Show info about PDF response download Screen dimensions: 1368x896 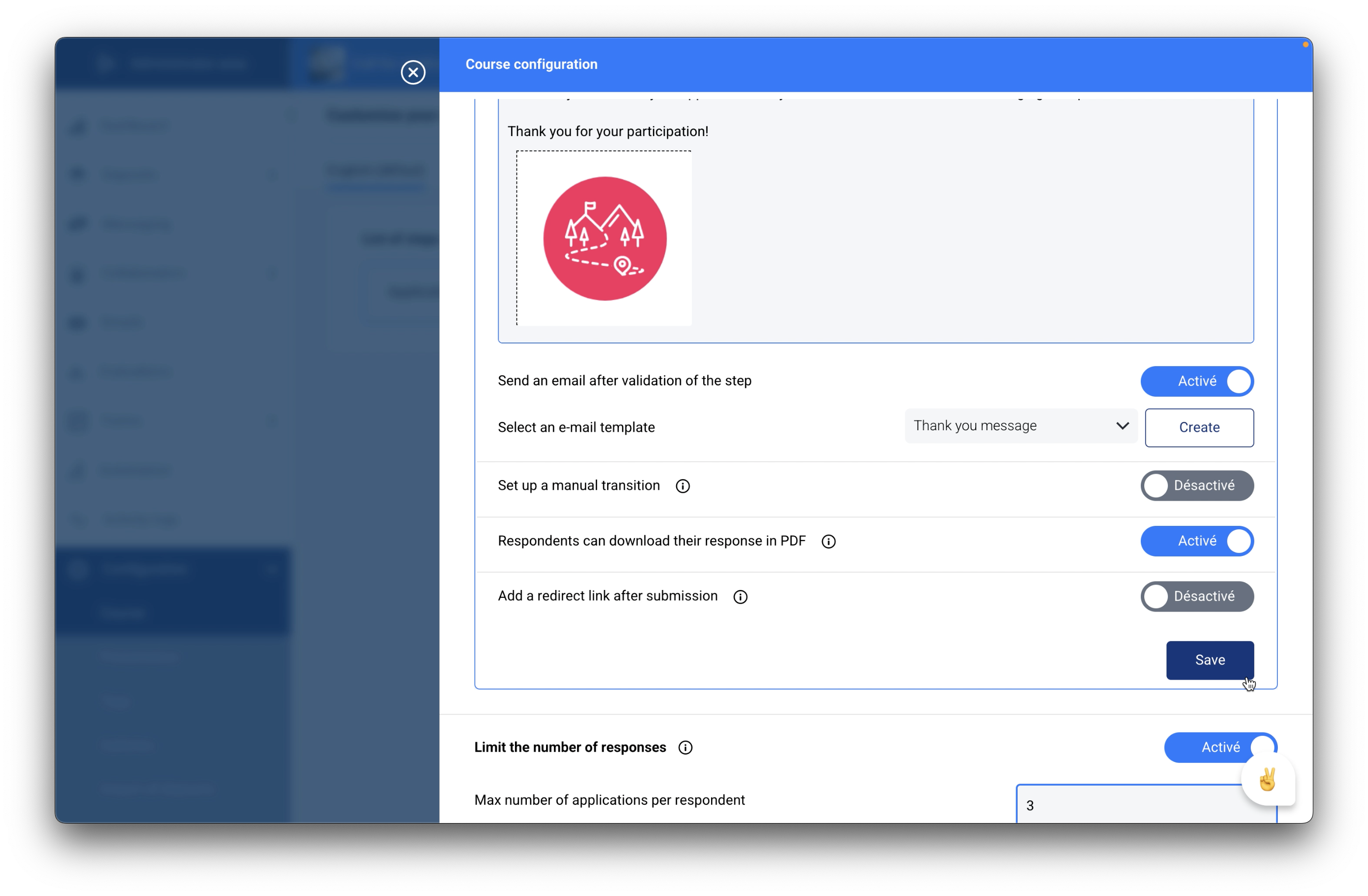coord(828,541)
